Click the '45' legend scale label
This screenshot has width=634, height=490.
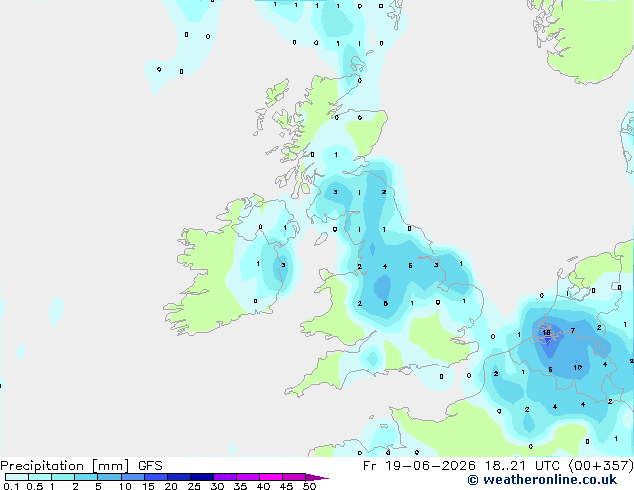coord(286,486)
